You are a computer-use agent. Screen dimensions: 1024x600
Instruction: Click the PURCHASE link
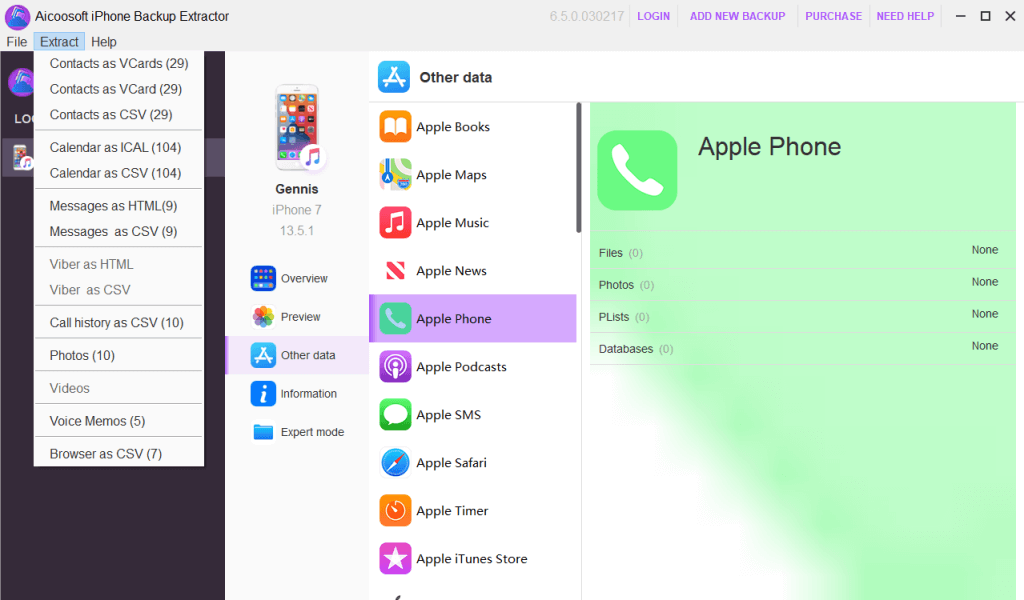pyautogui.click(x=833, y=16)
